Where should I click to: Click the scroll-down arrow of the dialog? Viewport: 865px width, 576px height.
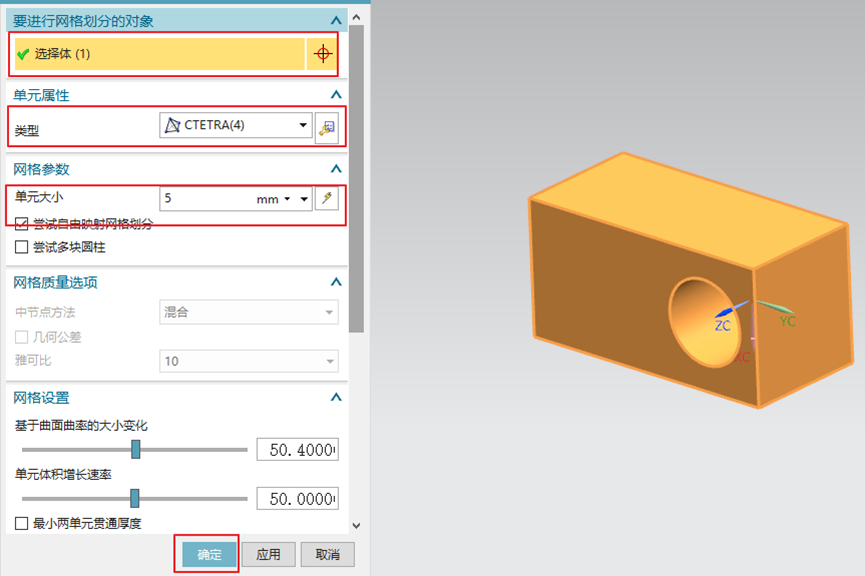point(356,524)
